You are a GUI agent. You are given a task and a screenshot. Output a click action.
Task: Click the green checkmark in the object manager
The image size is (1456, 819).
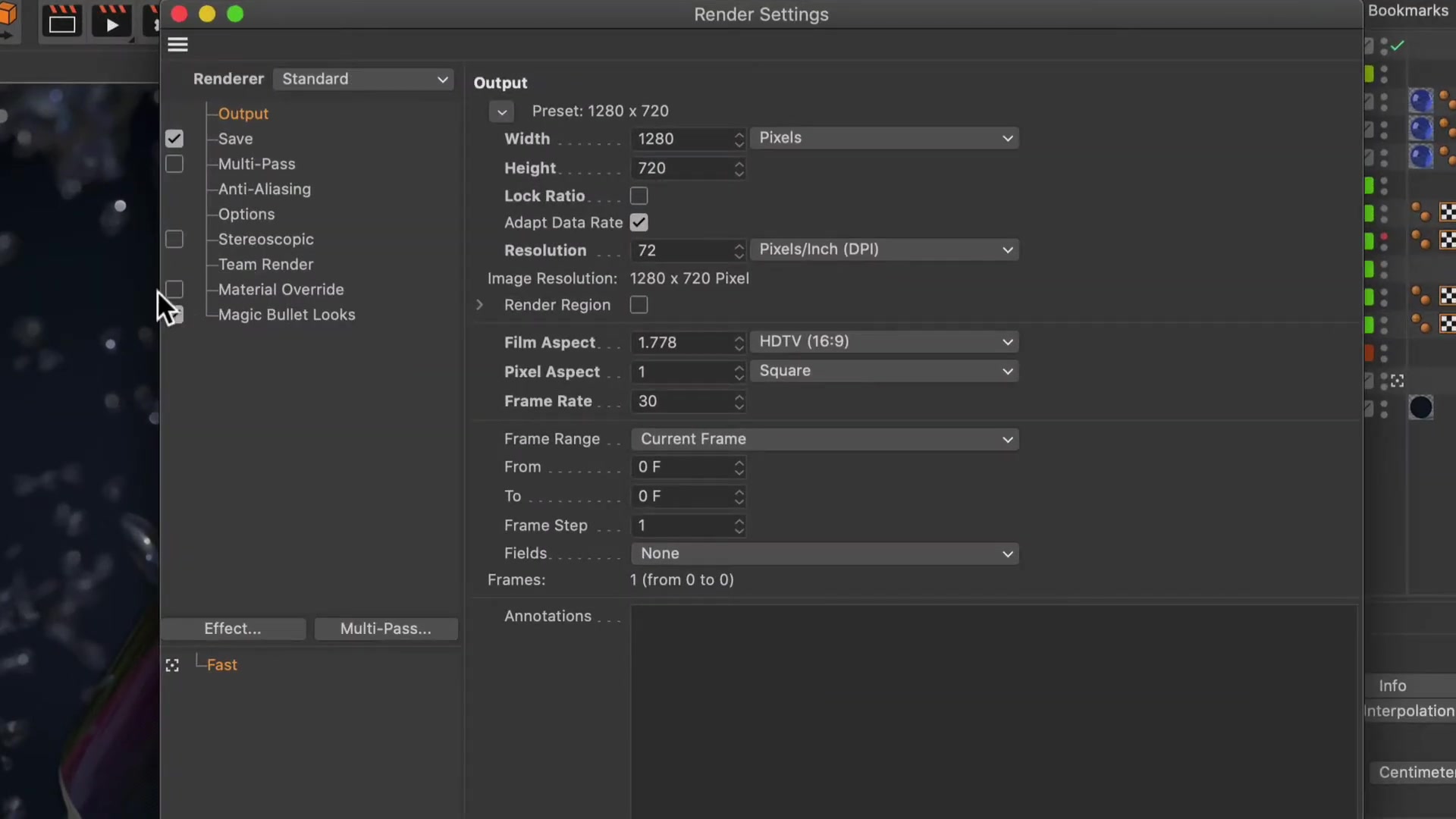pyautogui.click(x=1398, y=45)
